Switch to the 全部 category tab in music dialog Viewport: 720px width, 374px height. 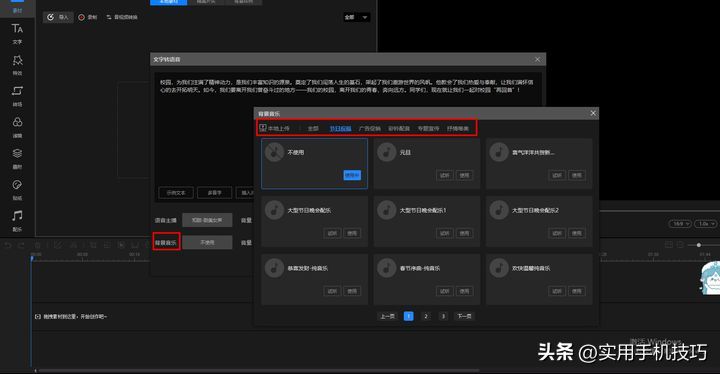point(313,129)
